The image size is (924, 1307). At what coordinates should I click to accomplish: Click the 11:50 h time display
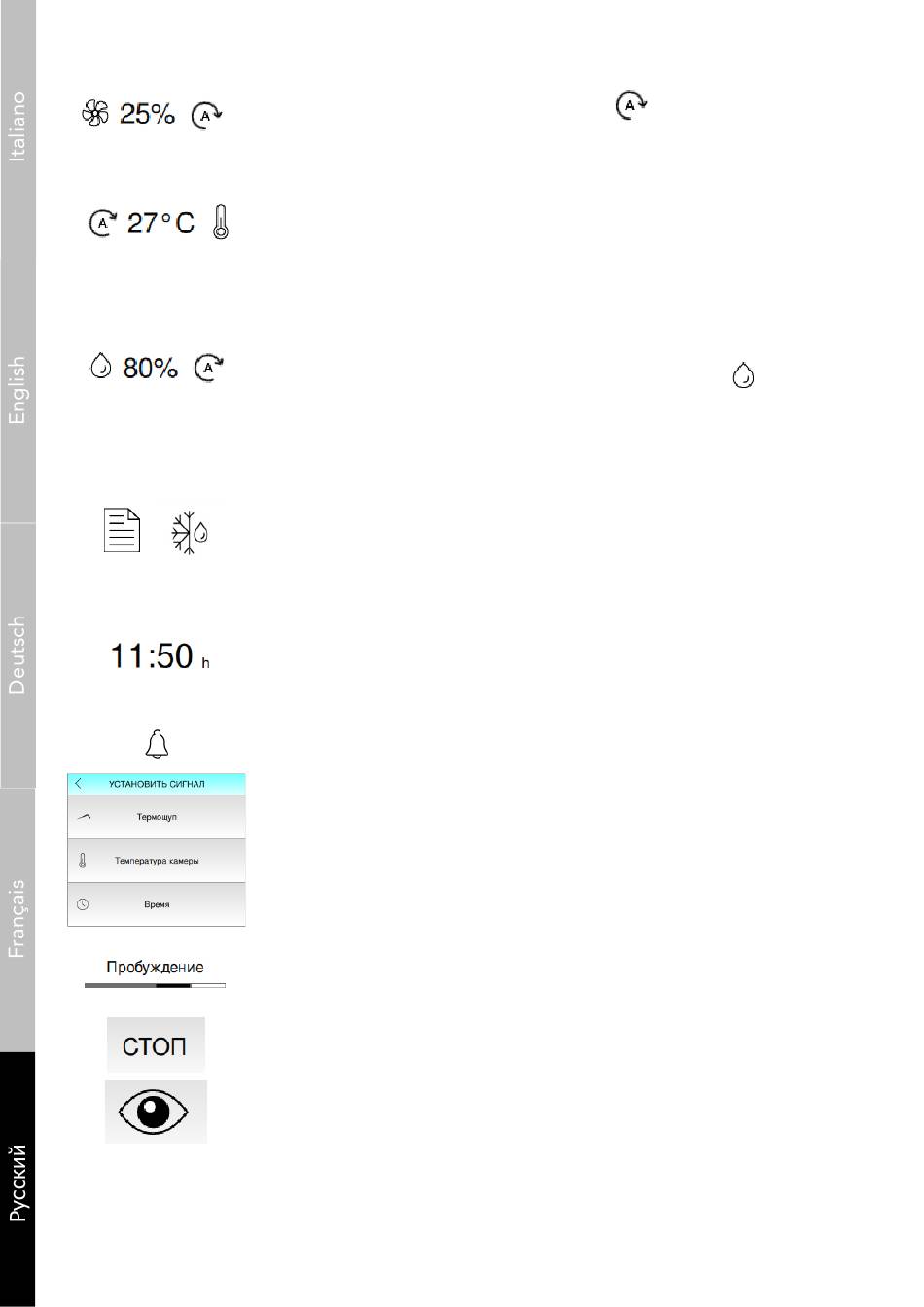[x=160, y=656]
